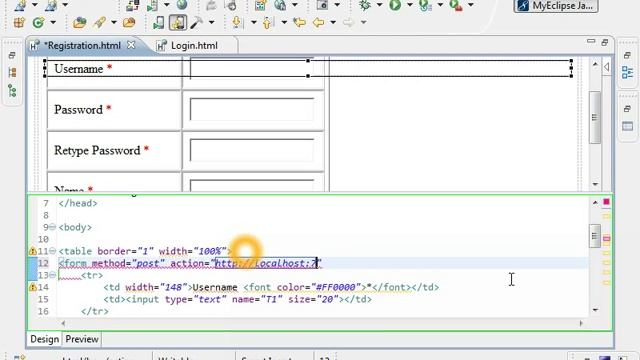Click the open type folder icon

pyautogui.click(x=79, y=22)
